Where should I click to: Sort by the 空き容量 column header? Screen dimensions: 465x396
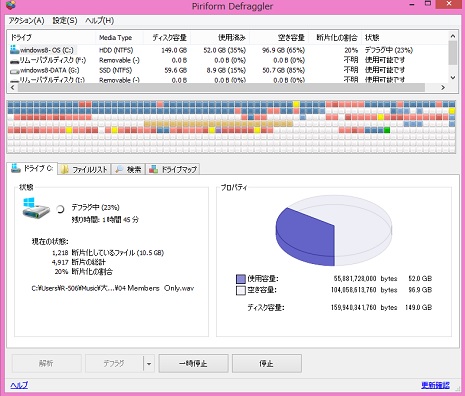tap(279, 37)
